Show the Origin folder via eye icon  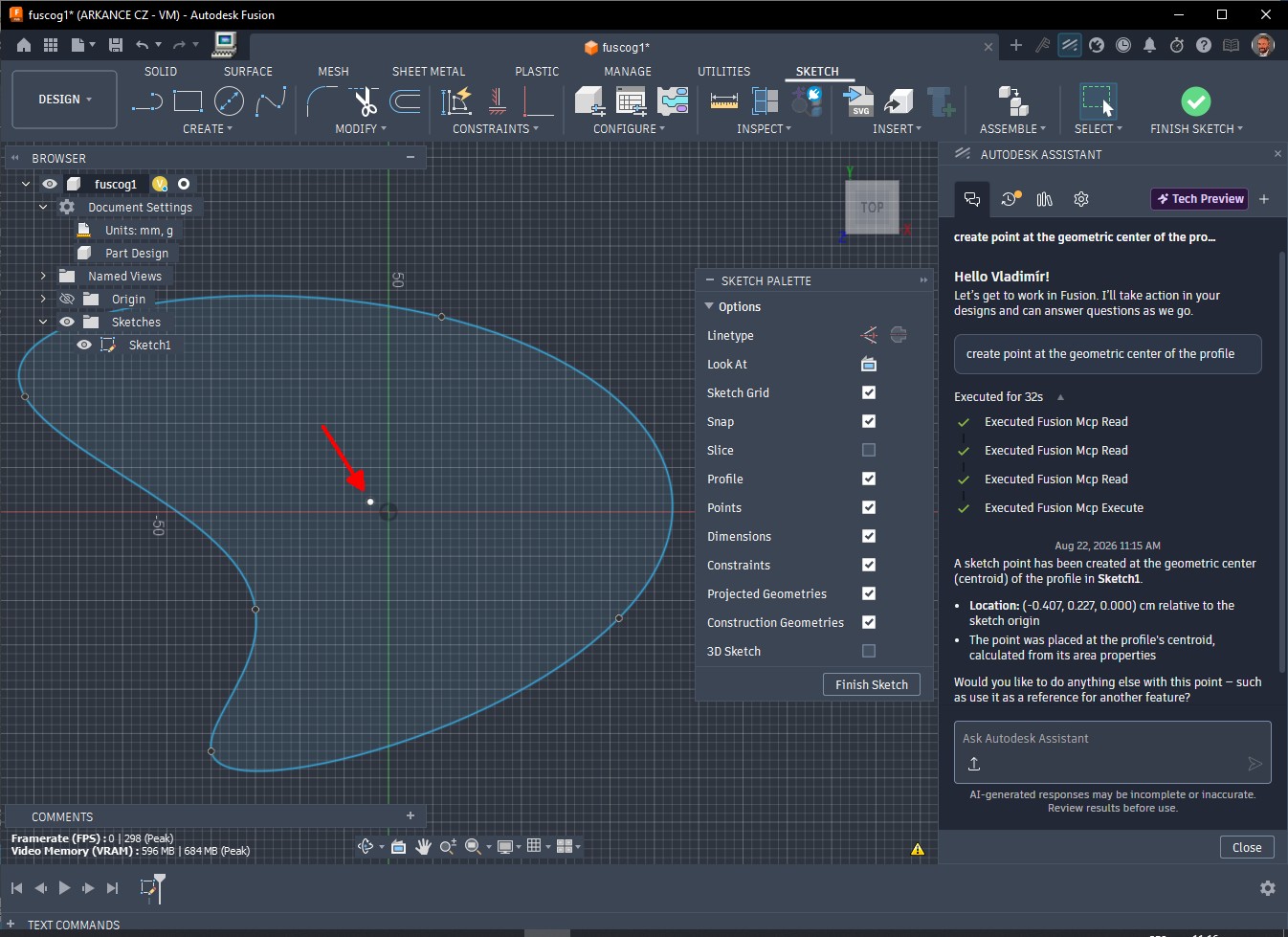[x=67, y=299]
